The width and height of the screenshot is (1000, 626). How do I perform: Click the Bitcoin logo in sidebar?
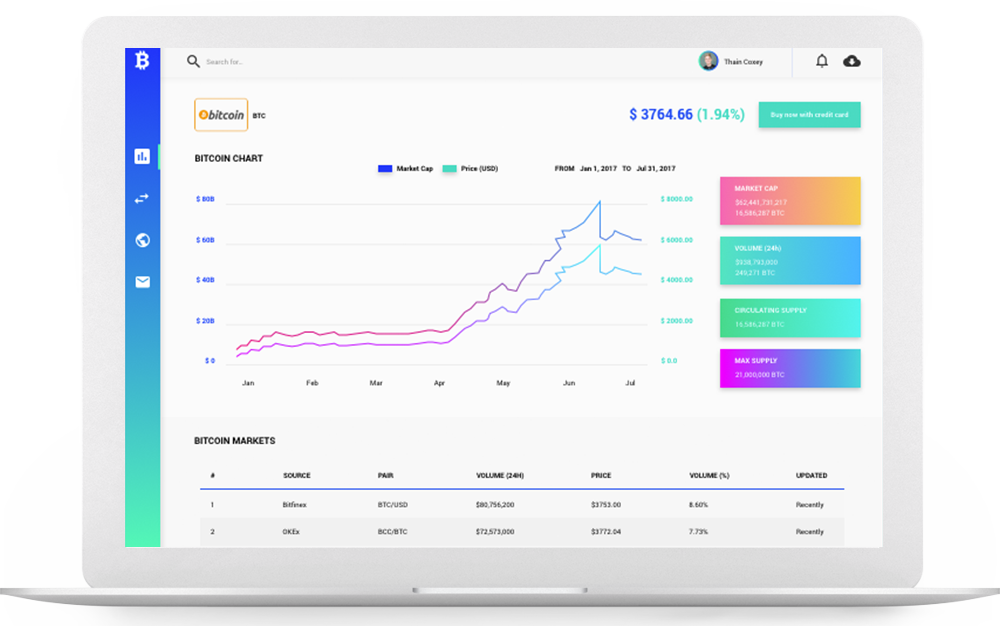pos(142,61)
